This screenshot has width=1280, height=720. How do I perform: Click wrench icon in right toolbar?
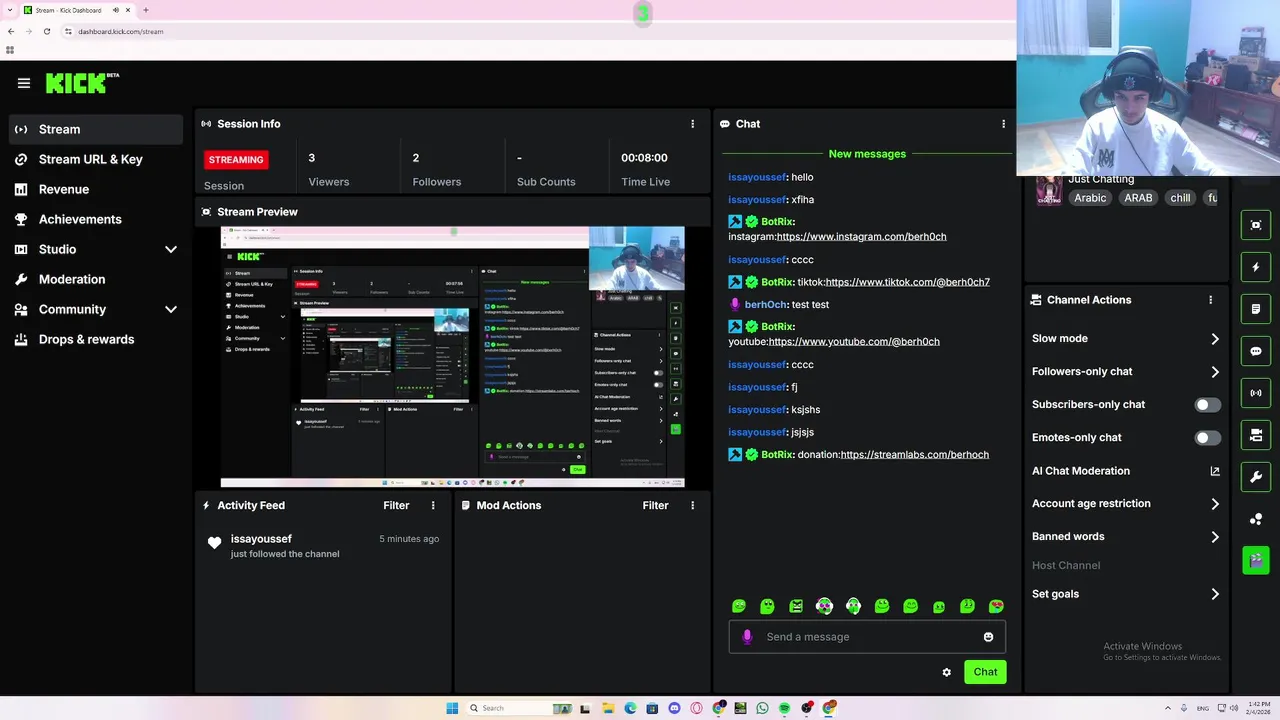pos(1256,477)
